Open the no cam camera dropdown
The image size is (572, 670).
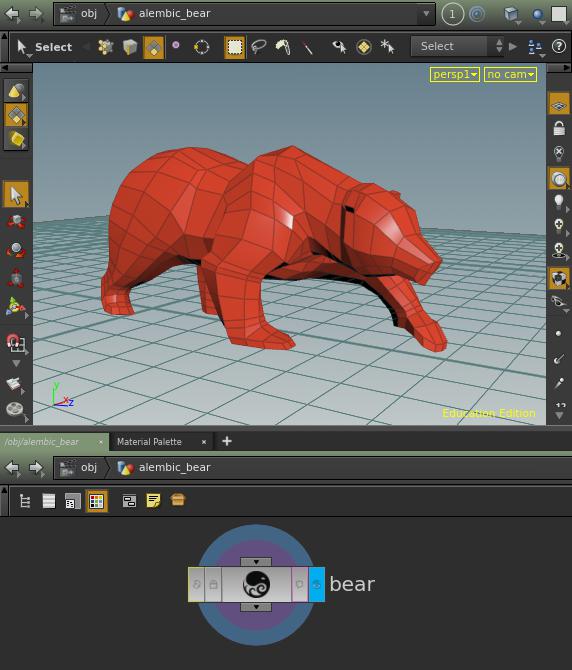pyautogui.click(x=510, y=74)
